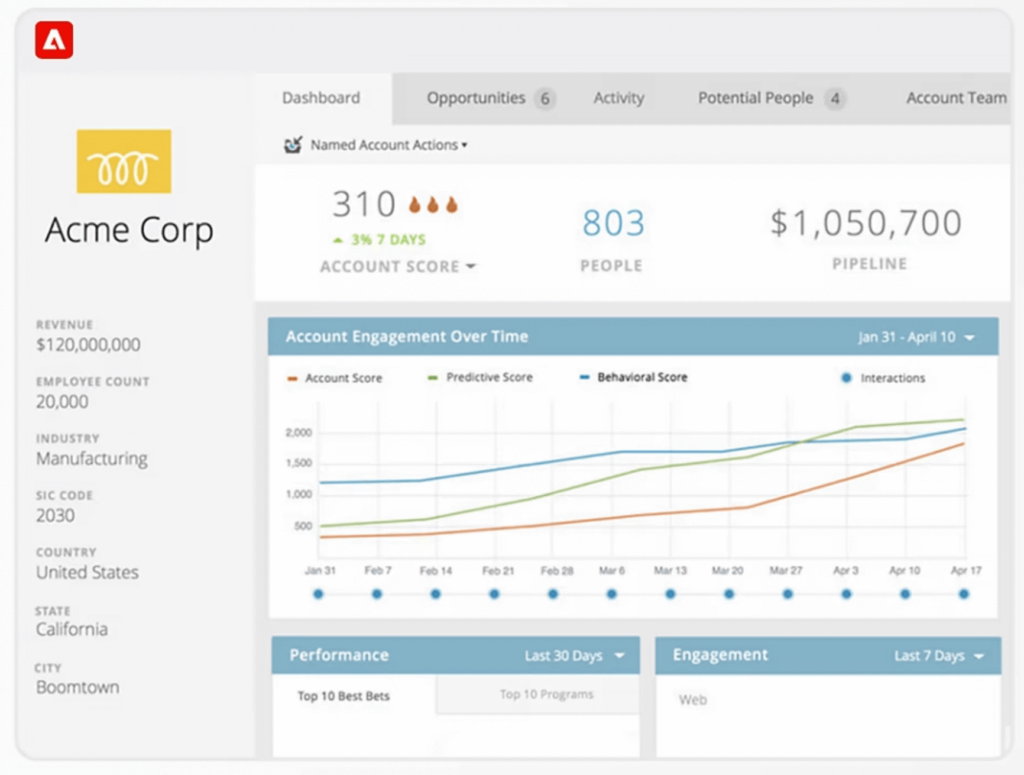Click the Feb 14 interaction dot
Screen dimensions: 1024x775
click(x=436, y=594)
